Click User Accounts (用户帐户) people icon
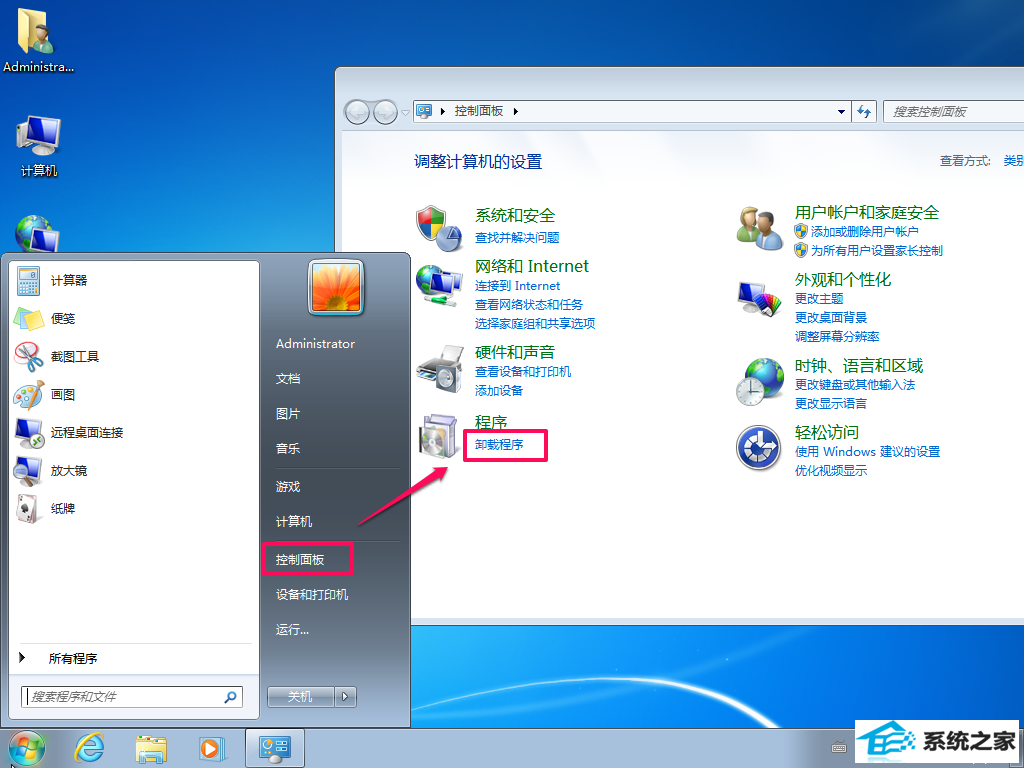Image resolution: width=1024 pixels, height=768 pixels. click(x=760, y=228)
